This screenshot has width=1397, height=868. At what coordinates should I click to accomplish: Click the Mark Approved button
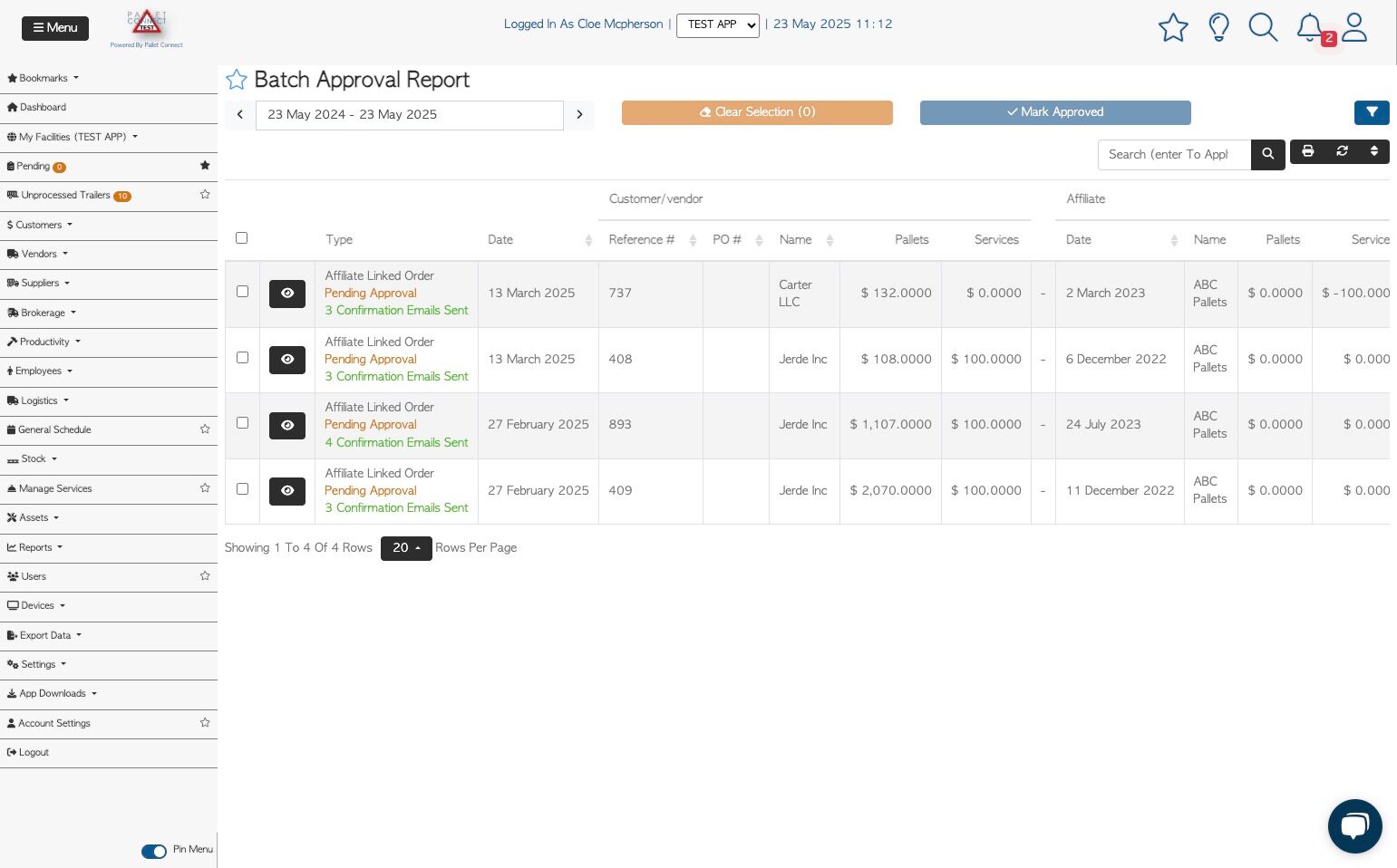1055,112
